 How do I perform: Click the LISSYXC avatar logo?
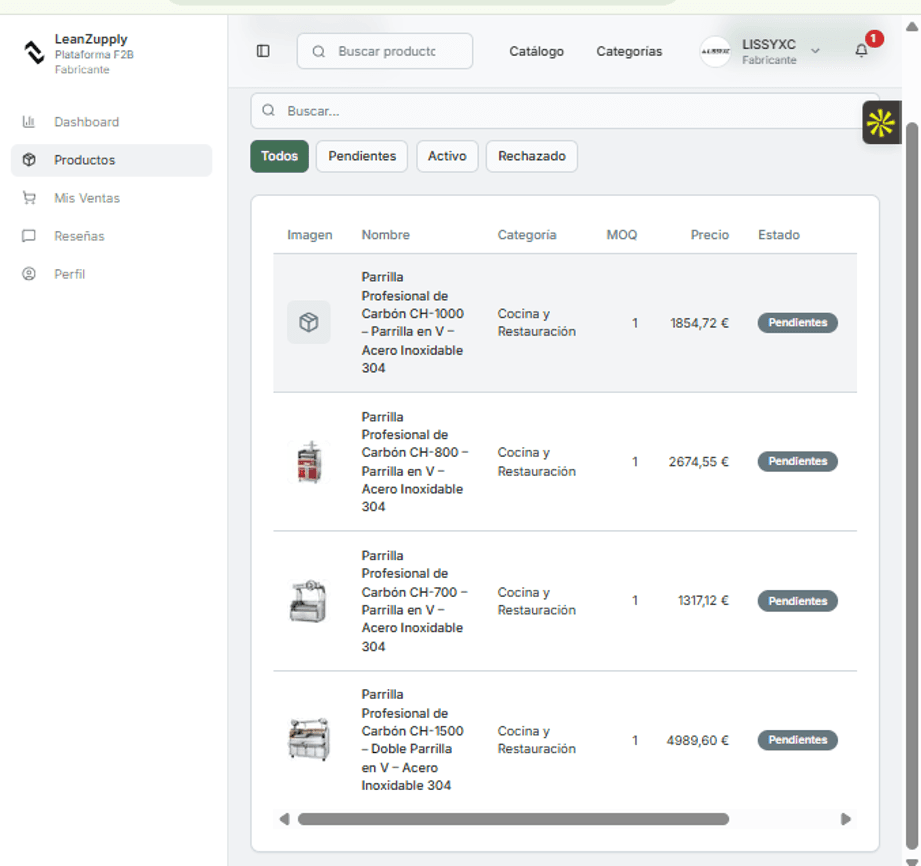tap(715, 52)
